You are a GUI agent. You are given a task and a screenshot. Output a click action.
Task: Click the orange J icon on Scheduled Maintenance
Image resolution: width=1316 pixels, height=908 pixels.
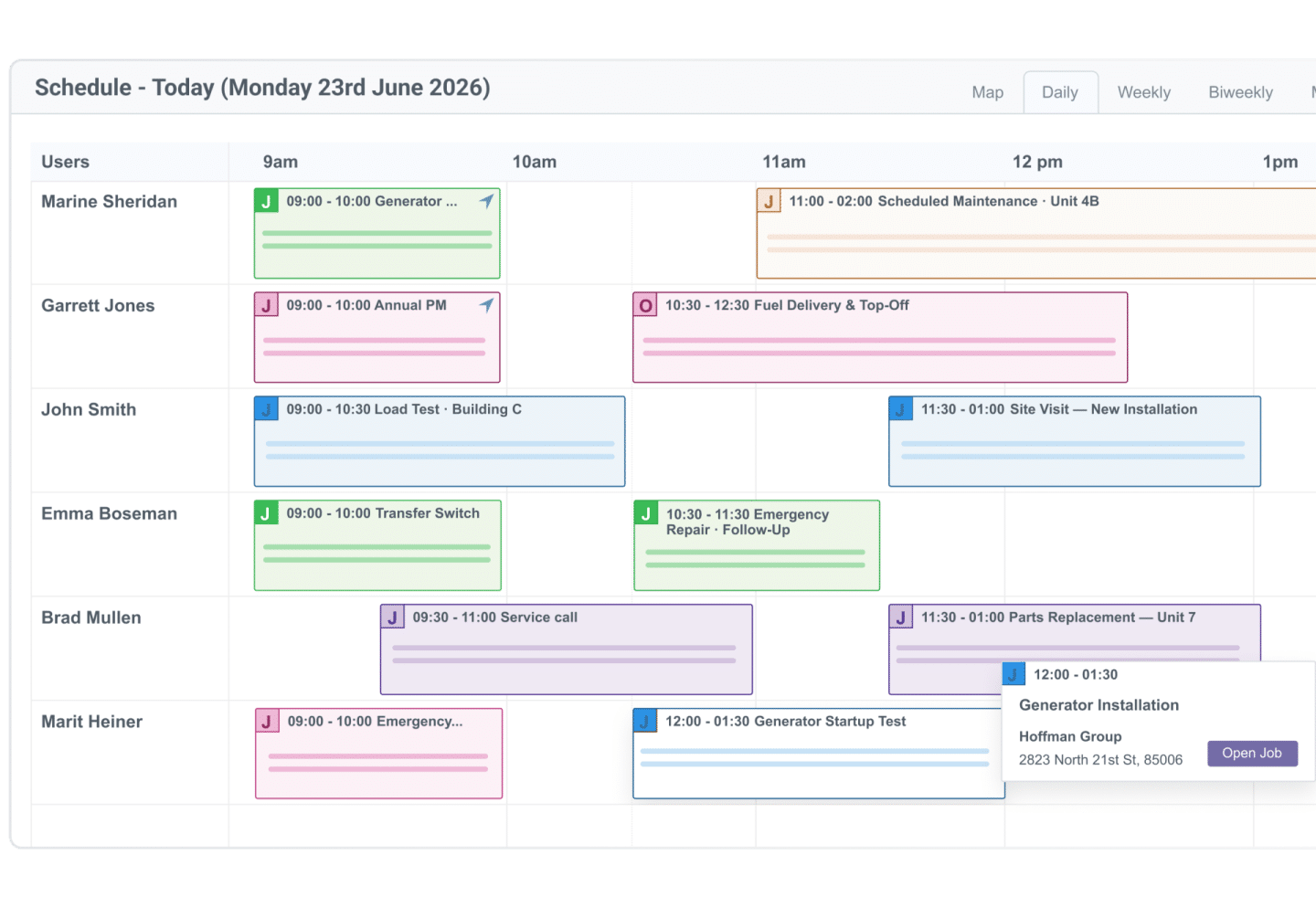coord(769,201)
